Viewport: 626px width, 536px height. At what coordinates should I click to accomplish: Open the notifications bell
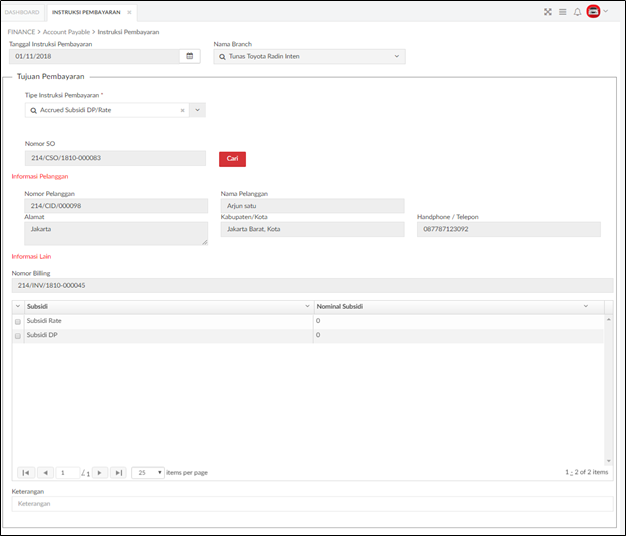click(577, 12)
